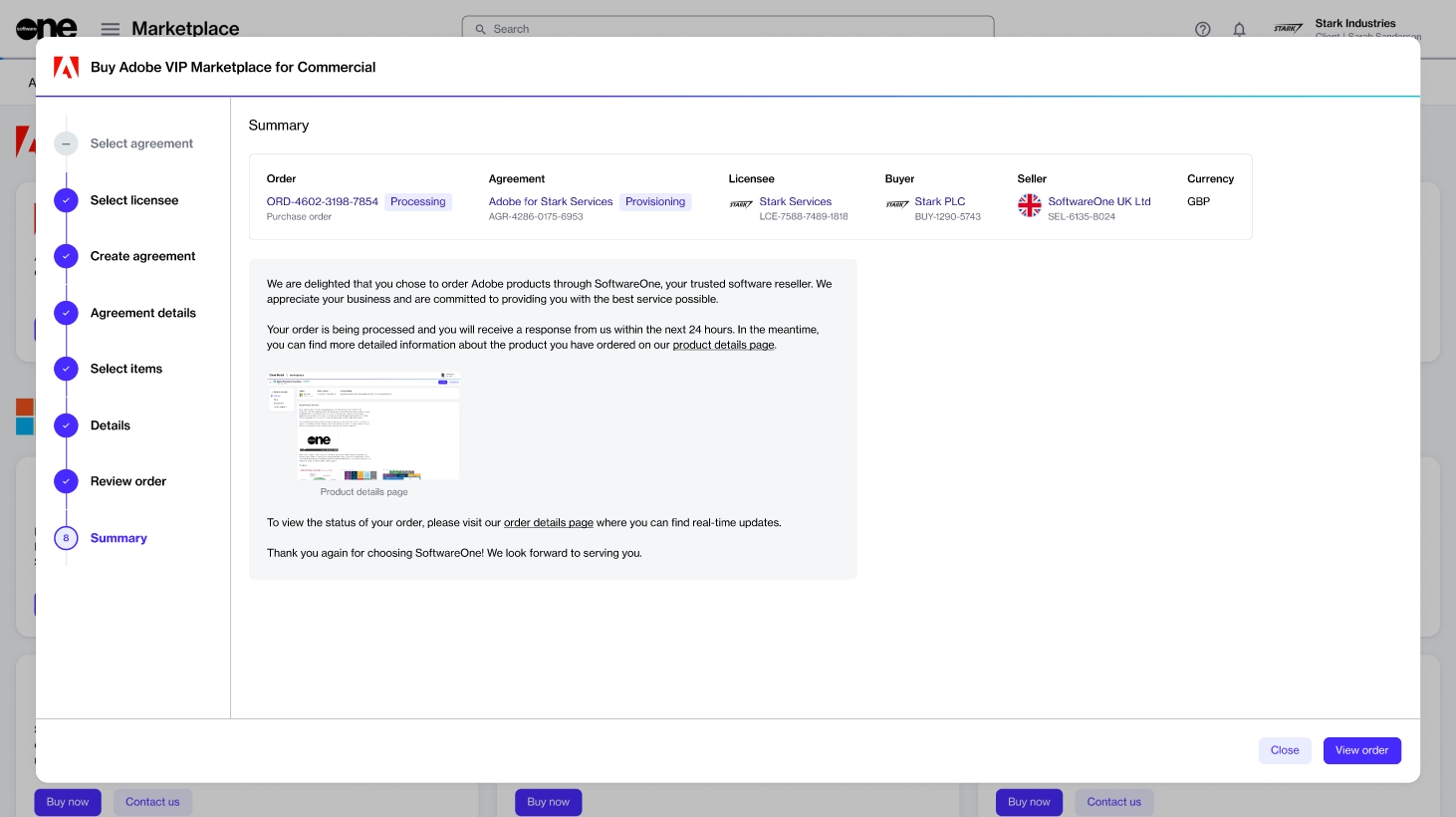Click the Create agreement step checkmark circle
Viewport: 1456px width, 817px height.
(x=66, y=256)
